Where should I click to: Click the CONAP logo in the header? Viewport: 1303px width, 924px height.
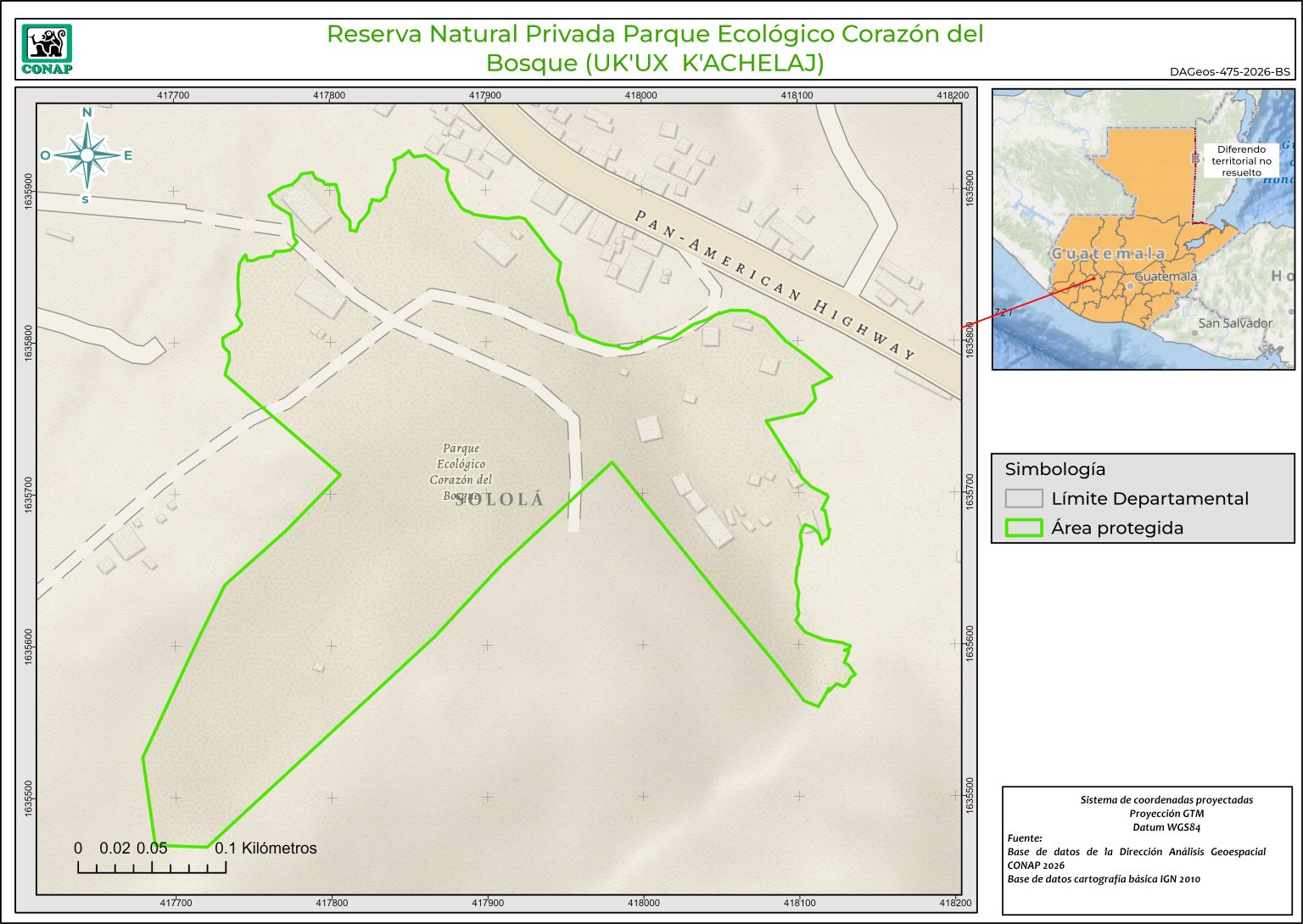point(47,49)
